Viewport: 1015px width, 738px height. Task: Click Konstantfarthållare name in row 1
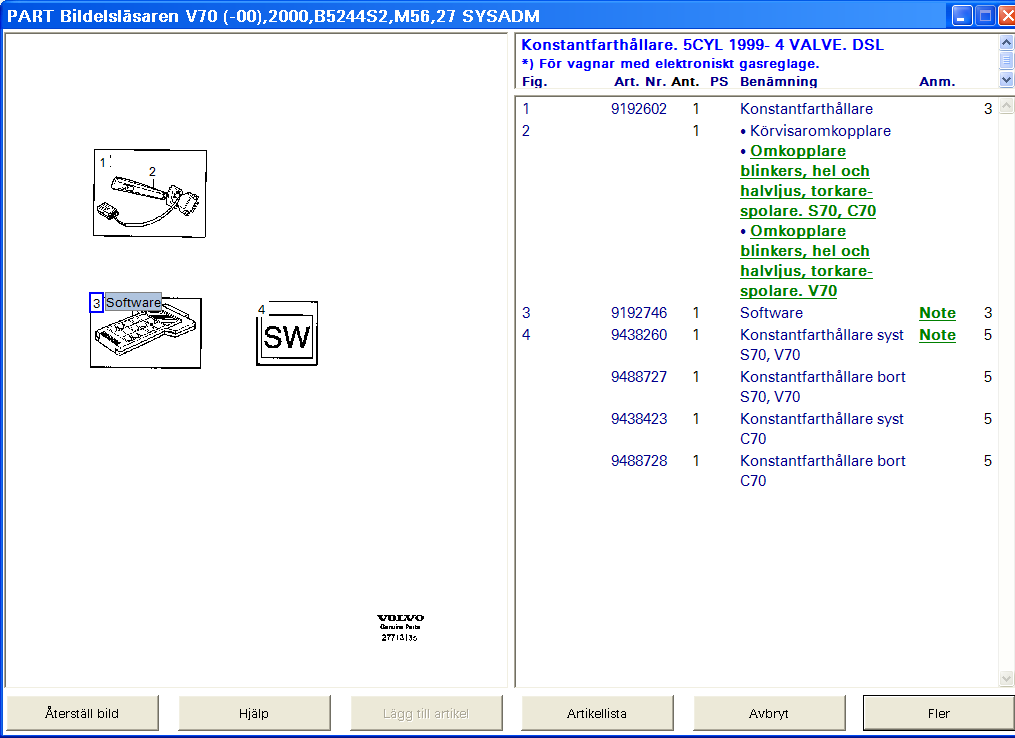[806, 109]
